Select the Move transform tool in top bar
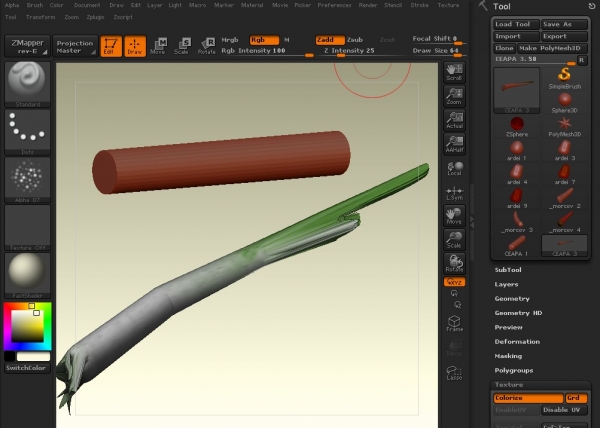The width and height of the screenshot is (600, 428). point(158,46)
